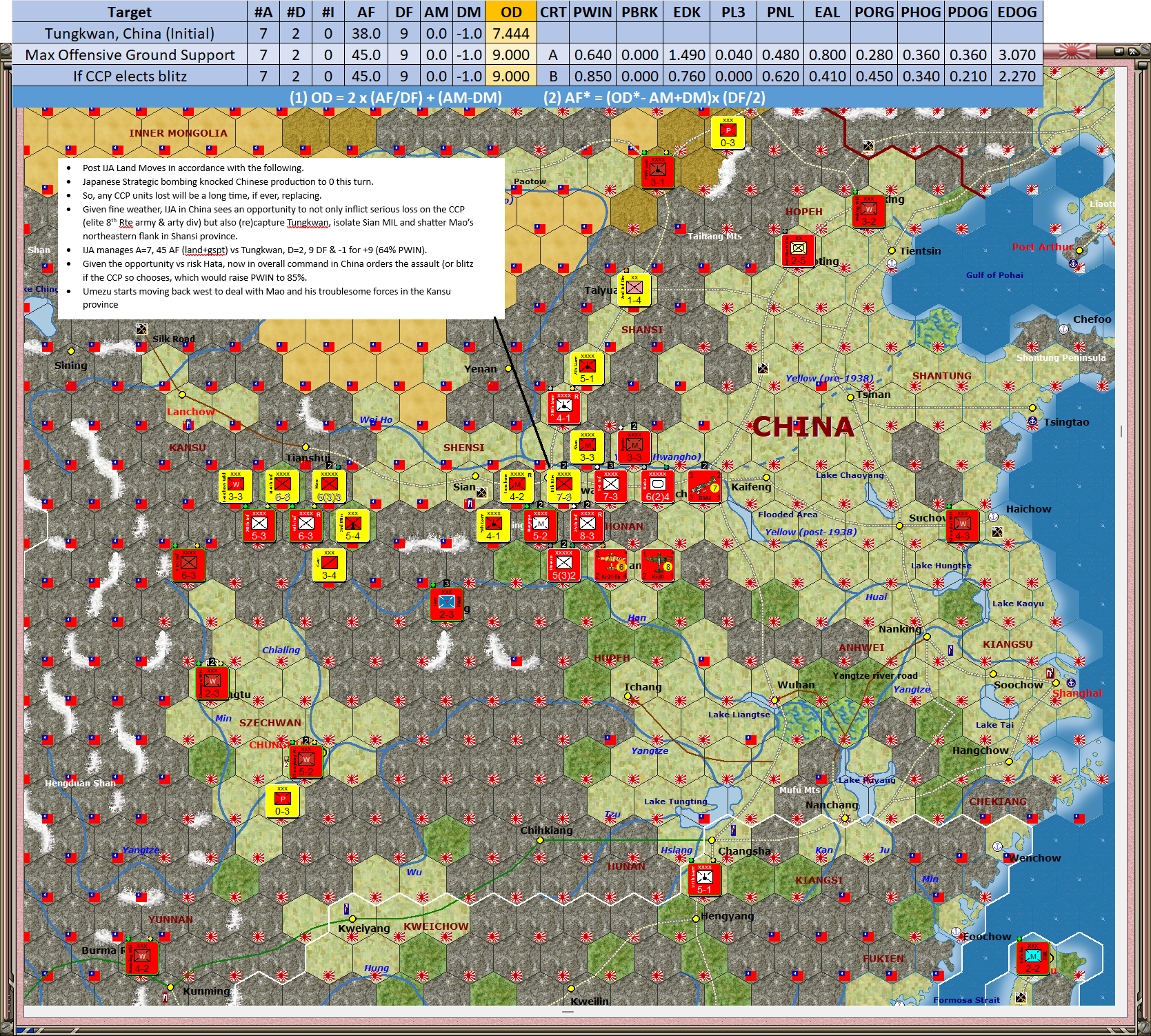Select the red 2-2 unit on Formosa

(1032, 958)
